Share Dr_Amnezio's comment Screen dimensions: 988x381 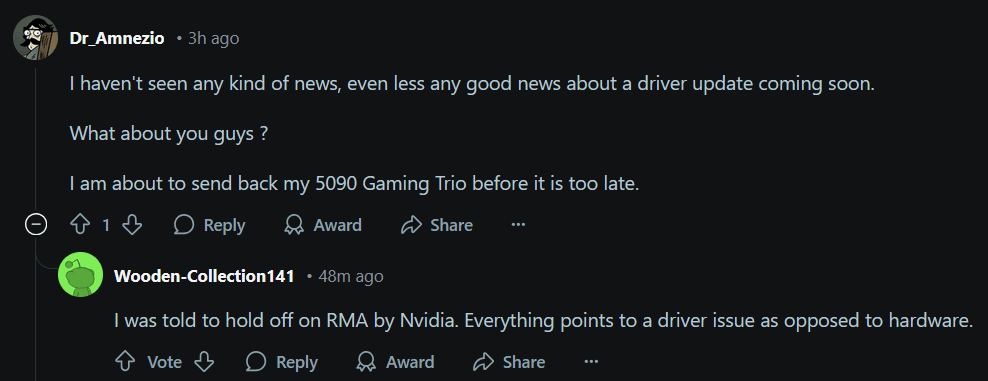coord(437,225)
